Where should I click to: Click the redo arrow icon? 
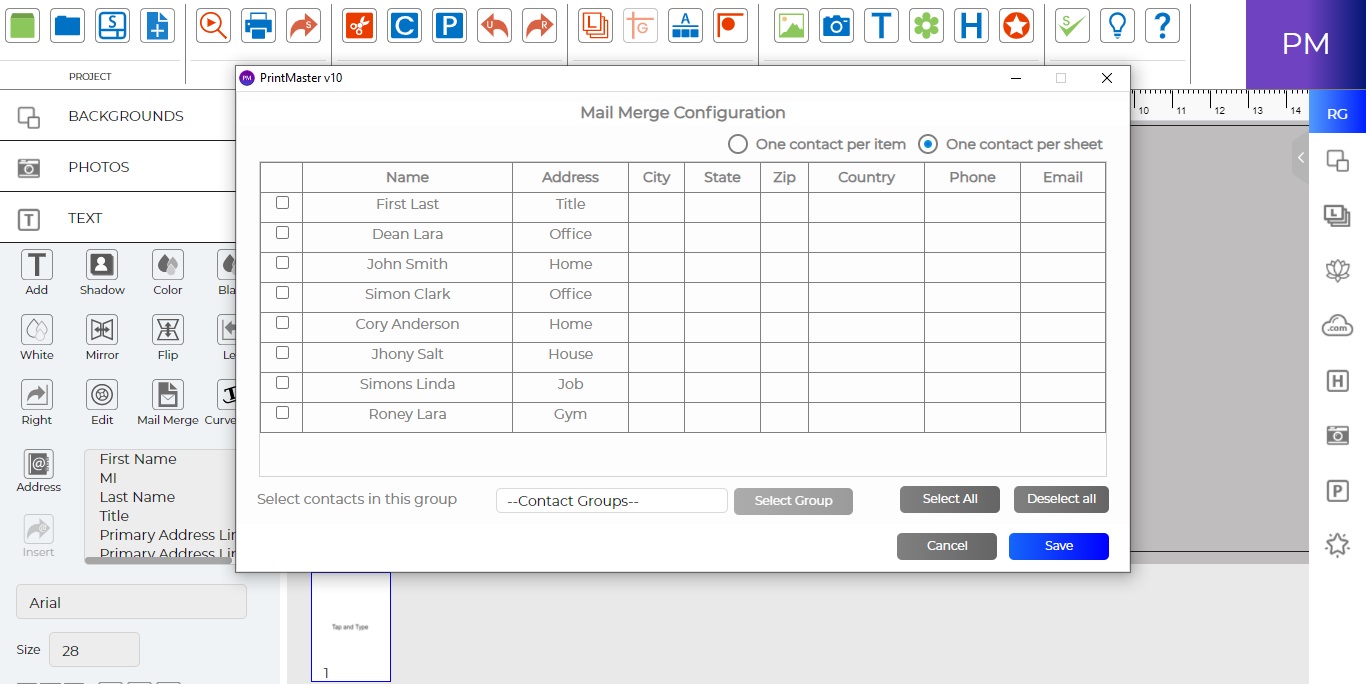point(539,26)
